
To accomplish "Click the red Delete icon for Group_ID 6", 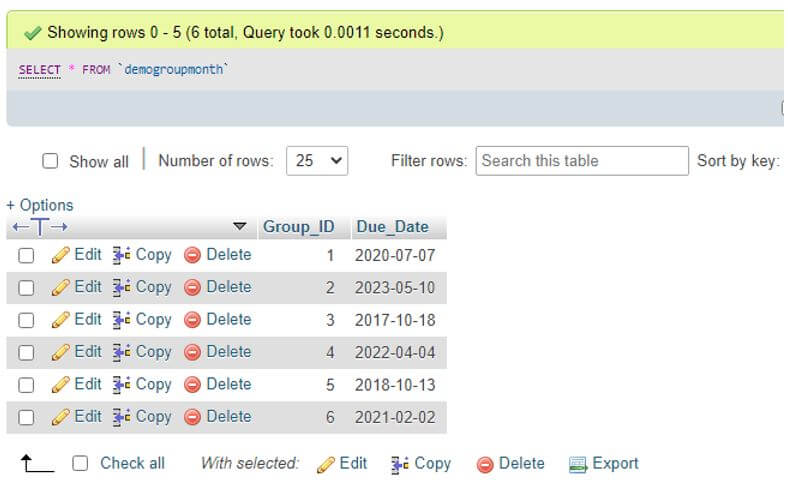I will [x=192, y=417].
